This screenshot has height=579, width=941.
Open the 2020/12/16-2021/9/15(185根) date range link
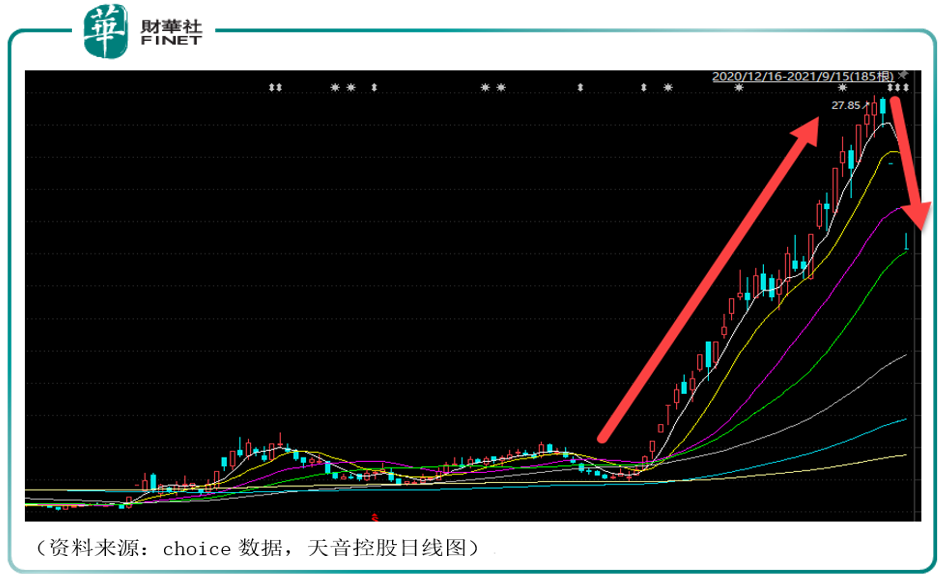[802, 76]
